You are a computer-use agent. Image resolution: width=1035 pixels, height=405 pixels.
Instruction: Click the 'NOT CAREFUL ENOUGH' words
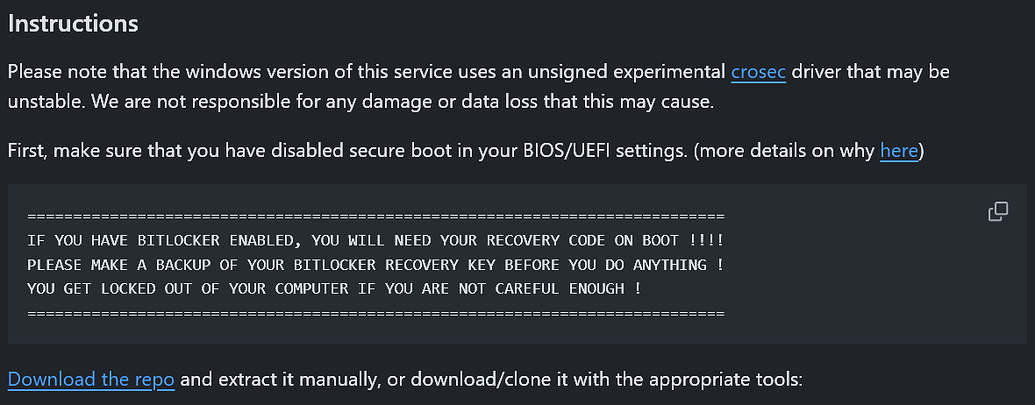coord(539,289)
